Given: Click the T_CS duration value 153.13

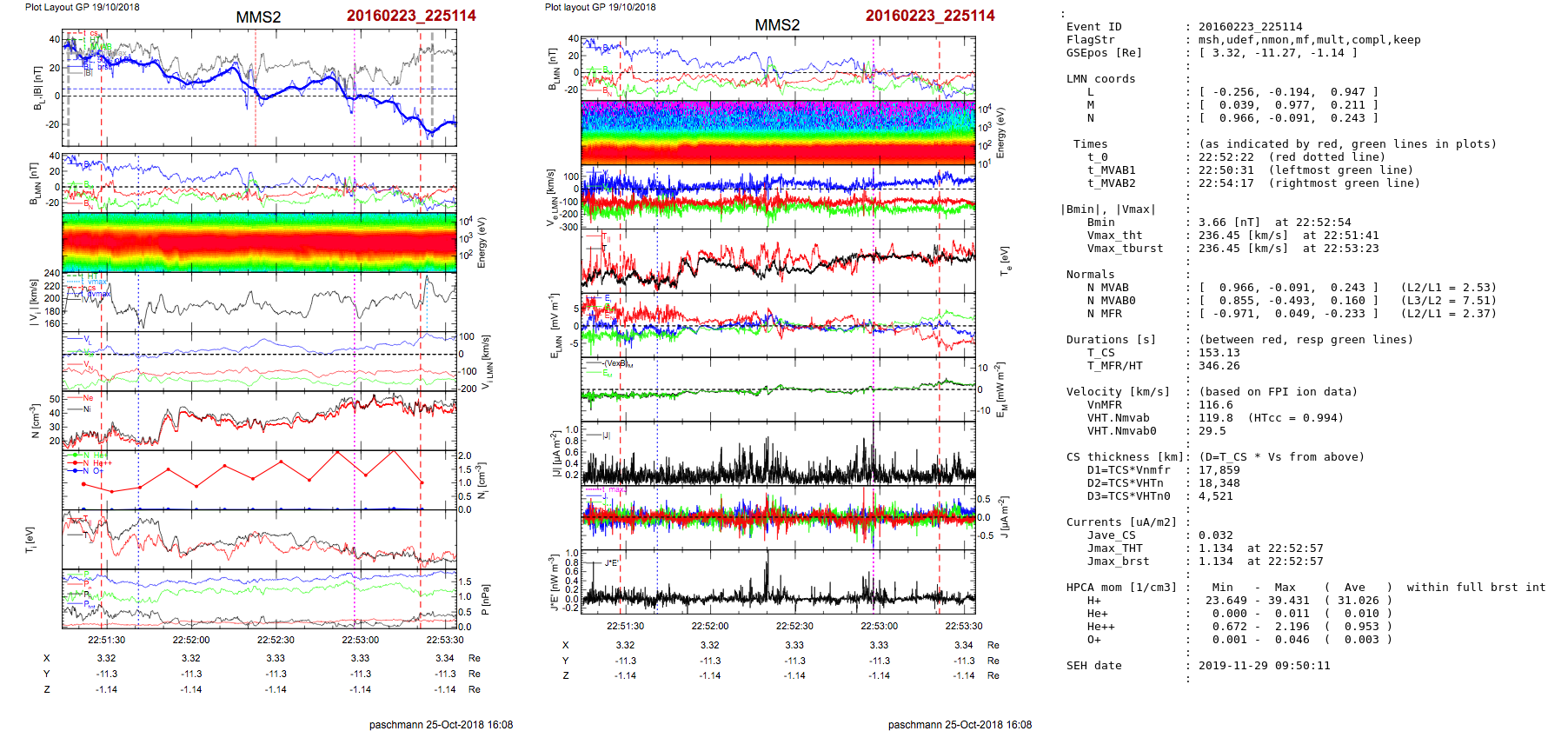Looking at the screenshot, I should [1219, 353].
